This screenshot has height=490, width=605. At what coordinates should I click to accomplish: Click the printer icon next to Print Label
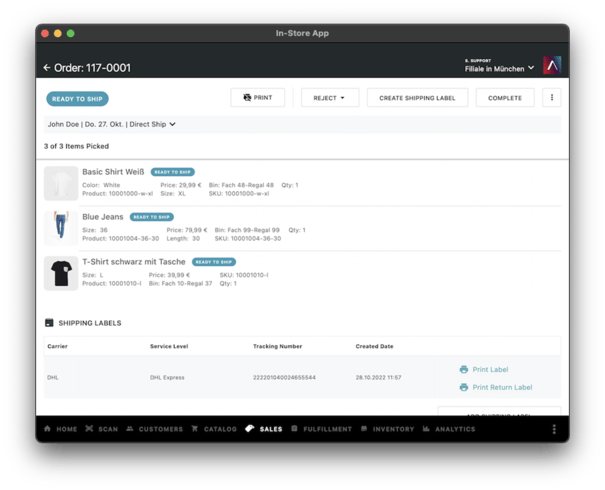[464, 370]
